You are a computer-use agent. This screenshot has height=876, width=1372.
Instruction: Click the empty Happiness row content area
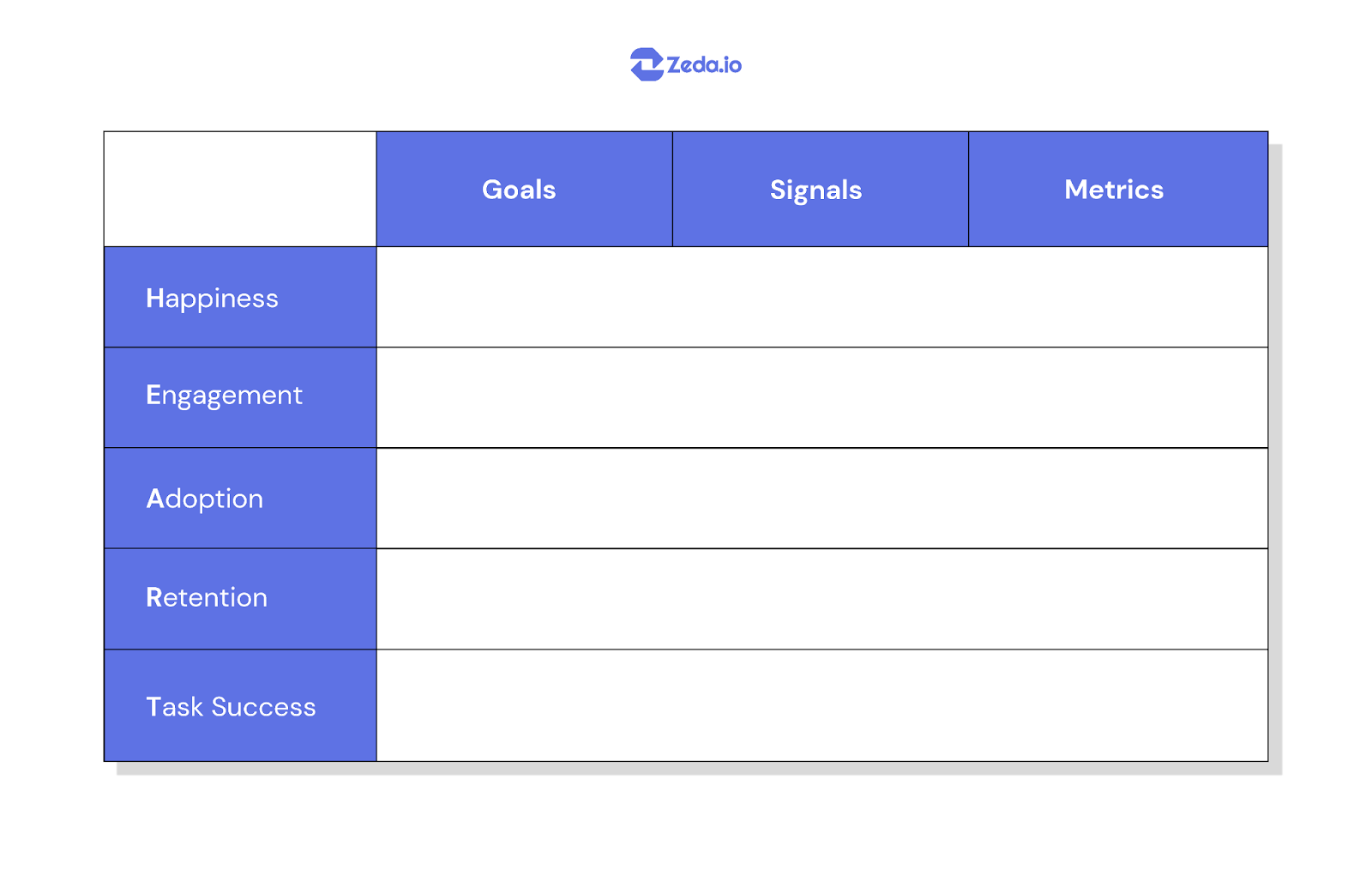(821, 298)
